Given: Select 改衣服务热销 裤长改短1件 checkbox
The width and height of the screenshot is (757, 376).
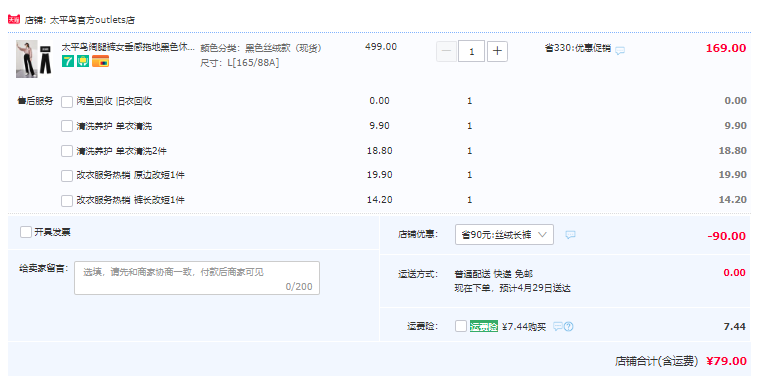Looking at the screenshot, I should pyautogui.click(x=67, y=200).
